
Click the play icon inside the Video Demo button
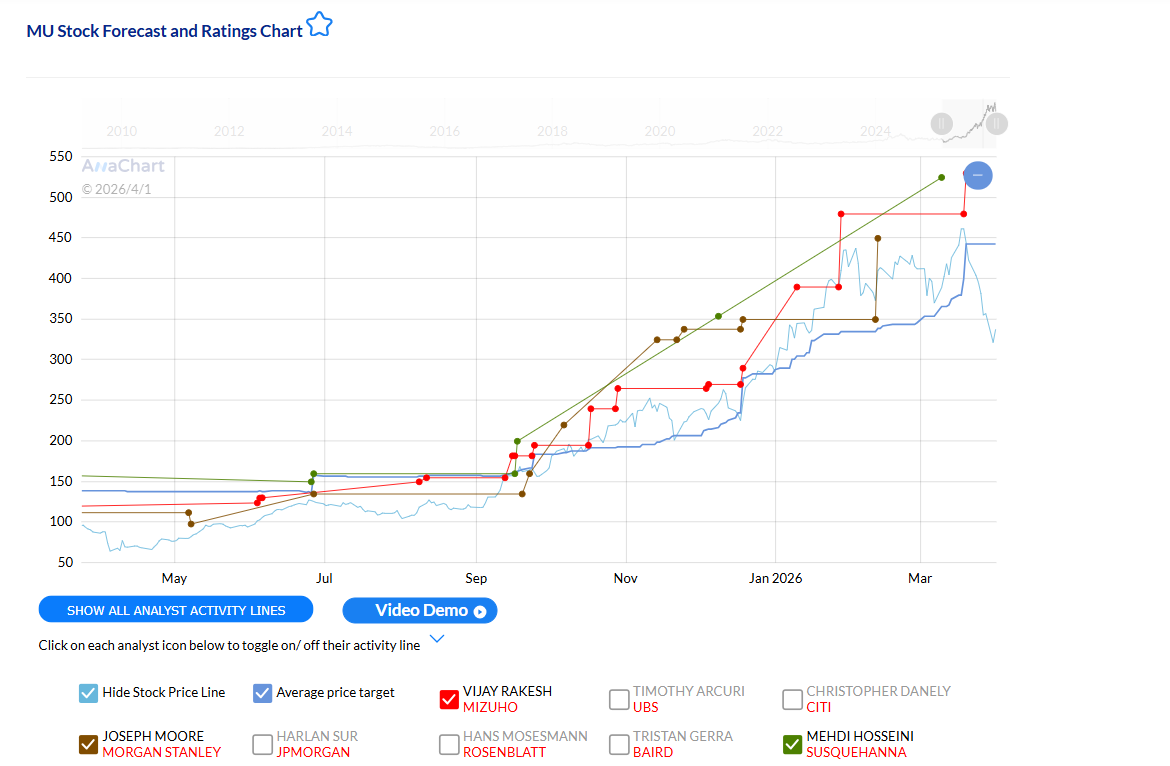point(478,611)
